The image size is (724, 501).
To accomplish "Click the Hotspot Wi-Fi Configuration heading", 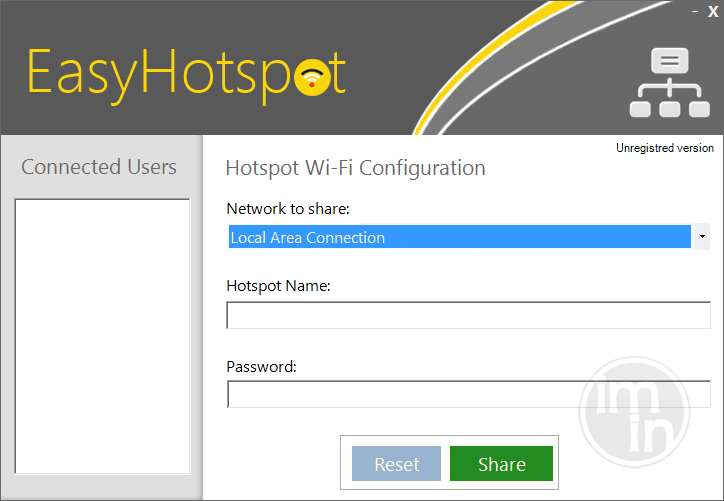I will (x=355, y=168).
